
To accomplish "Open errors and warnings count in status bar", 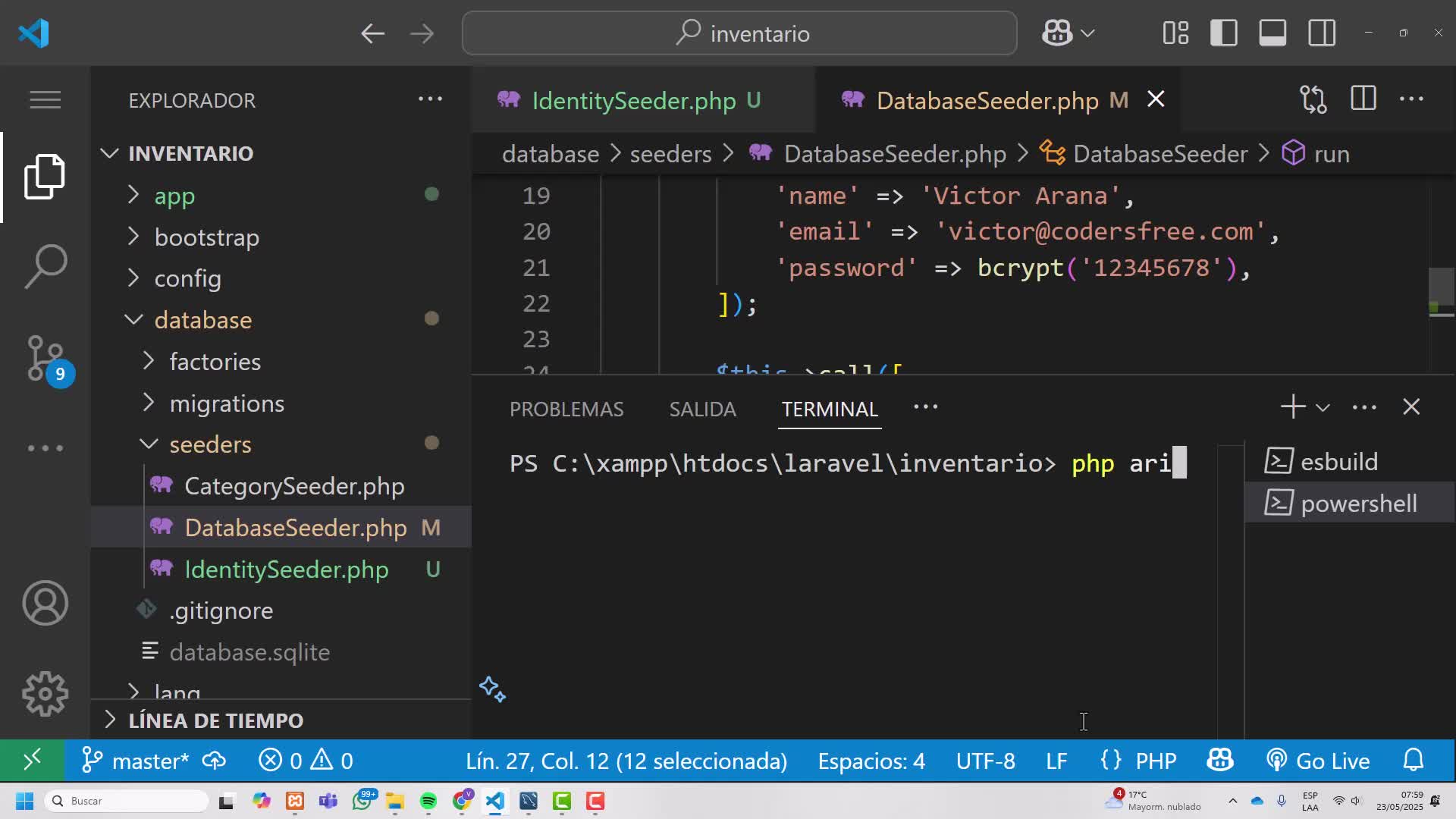I will [306, 761].
